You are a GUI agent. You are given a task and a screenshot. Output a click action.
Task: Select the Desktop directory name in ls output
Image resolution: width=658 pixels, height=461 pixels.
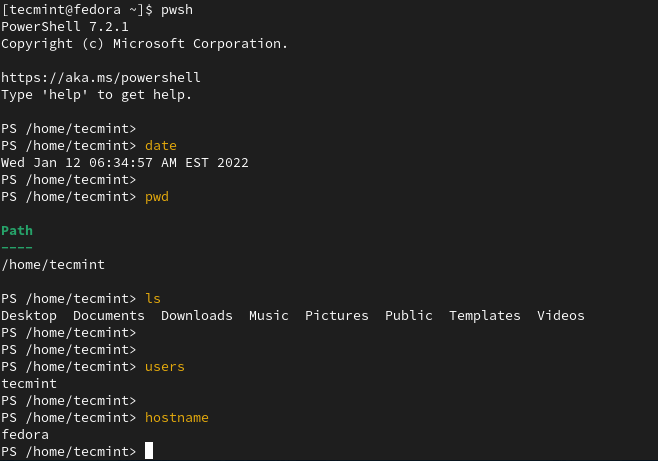coord(29,315)
